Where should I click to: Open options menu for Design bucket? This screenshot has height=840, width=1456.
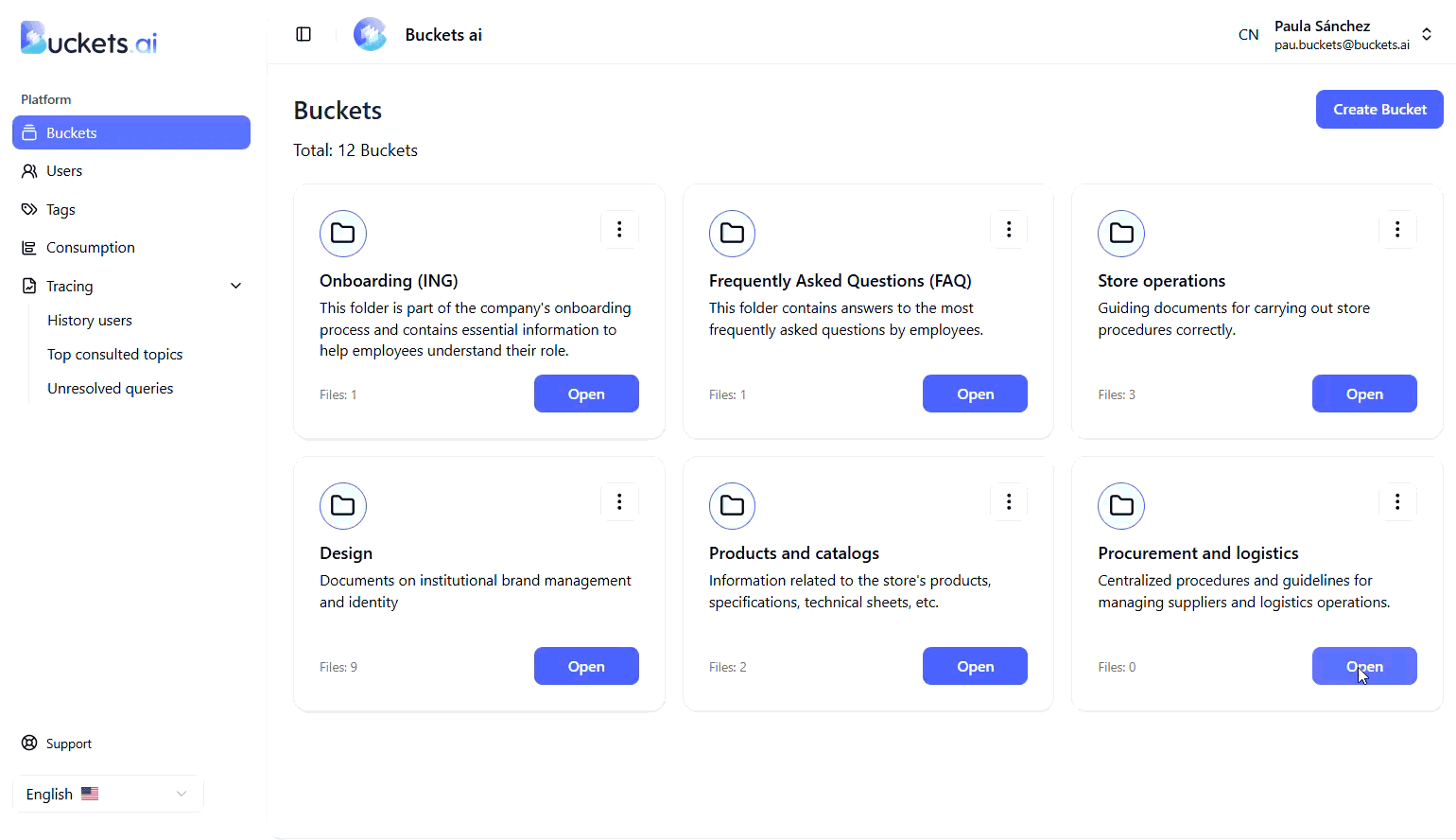pyautogui.click(x=619, y=501)
